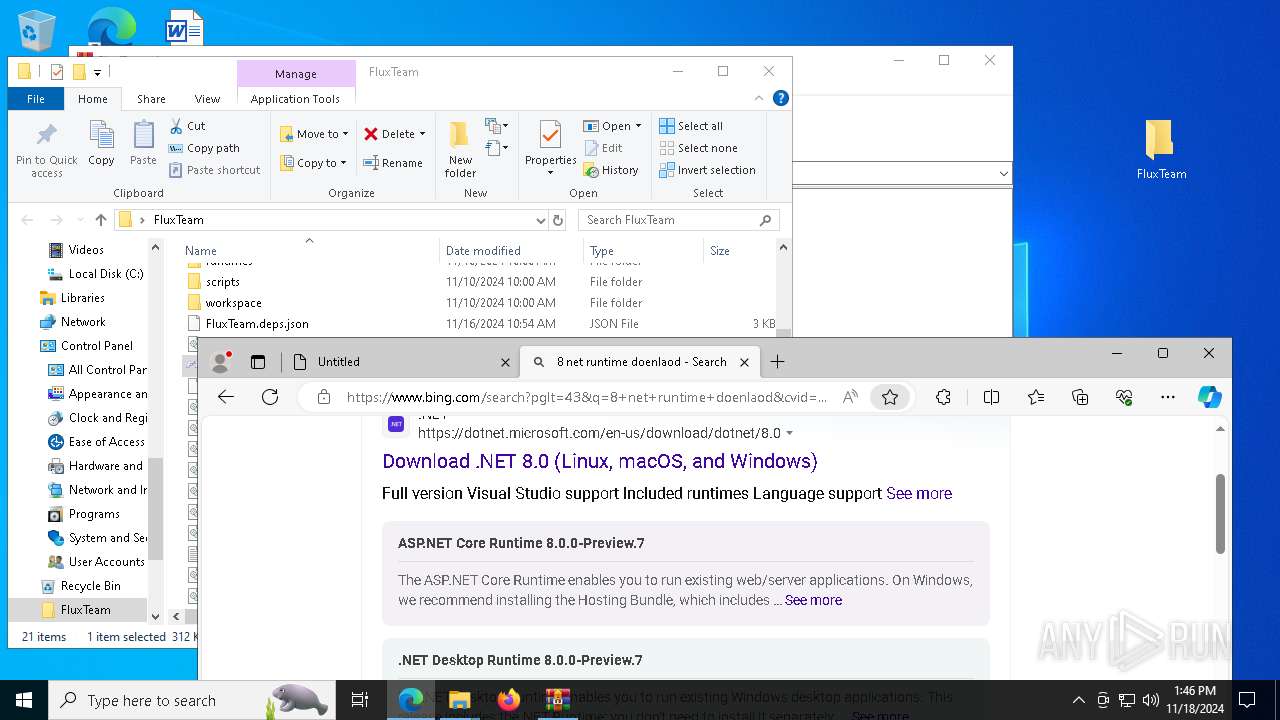Screen dimensions: 1280x720
Task: Sort by Date modified column
Action: [x=483, y=251]
